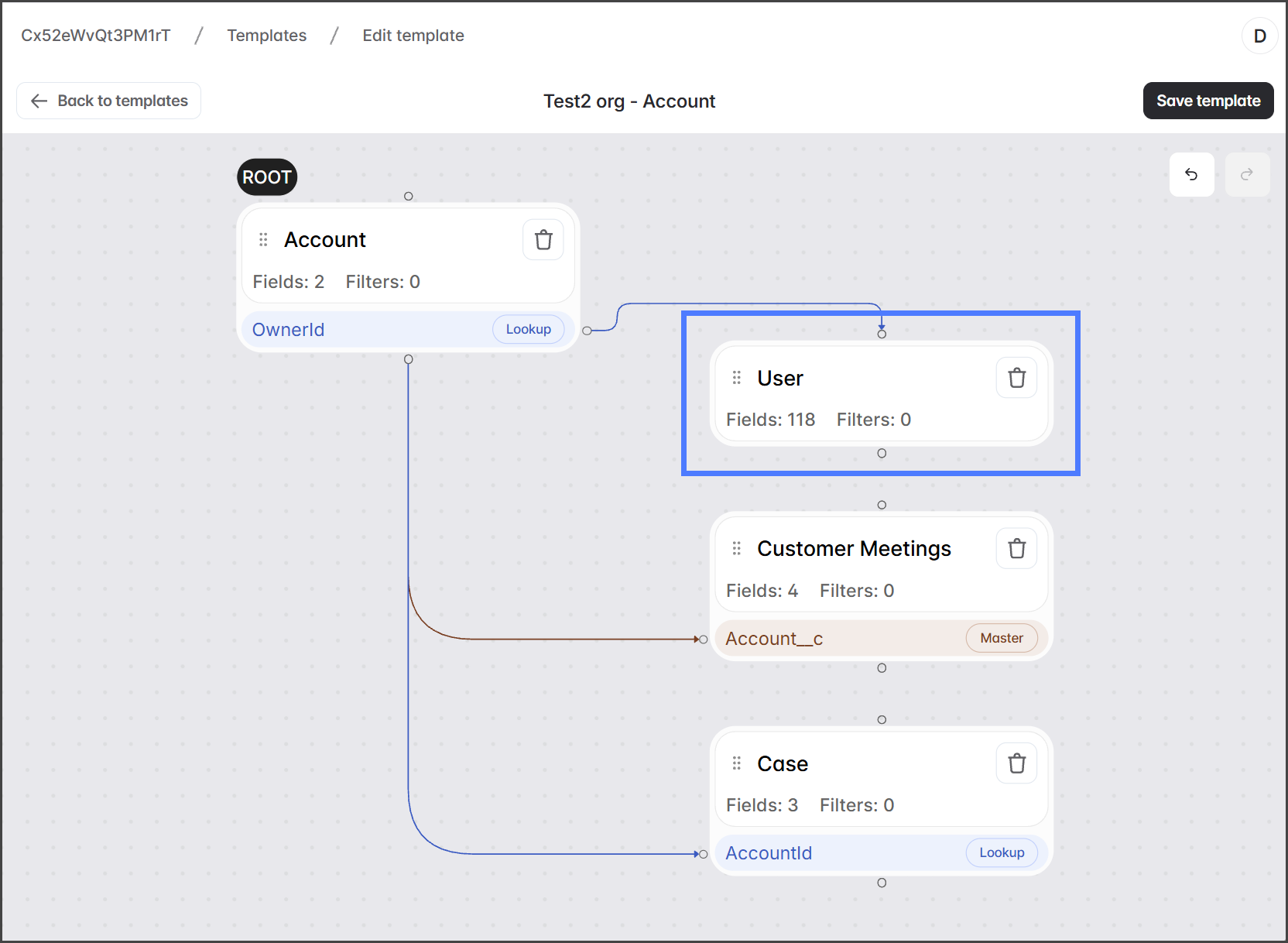This screenshot has height=943, width=1288.
Task: Open the Cx52eWvQt3PM1rT breadcrumb
Action: (x=96, y=36)
